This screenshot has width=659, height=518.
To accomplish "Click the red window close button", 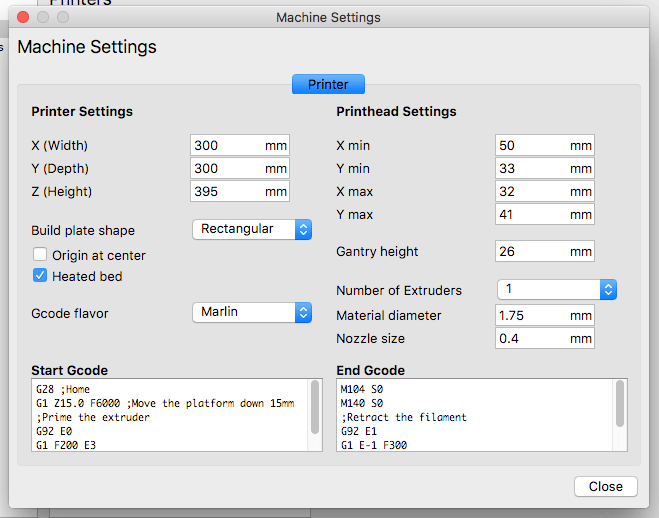I will tap(23, 17).
